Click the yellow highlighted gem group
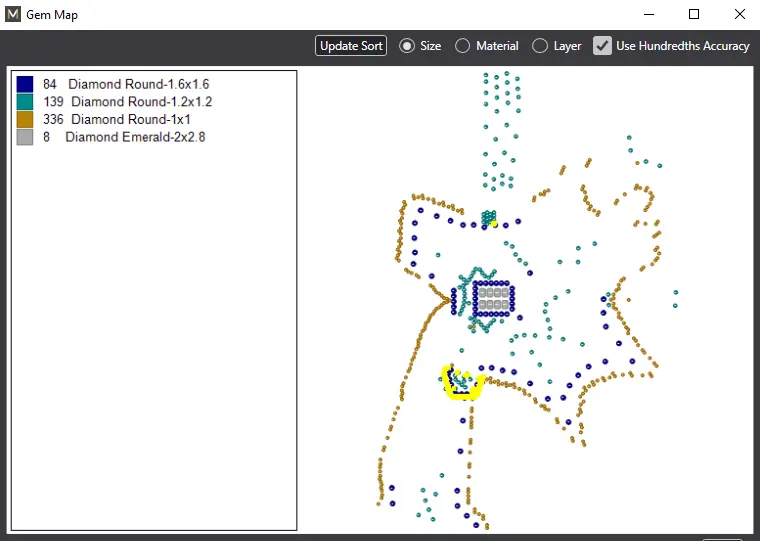Screen dimensions: 760x541 462,383
